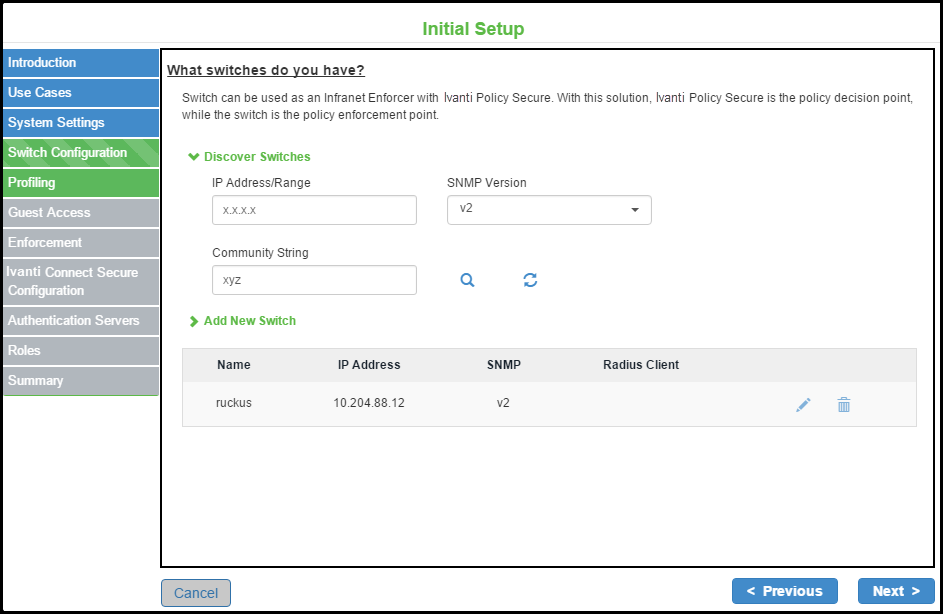Go to the Use Cases step
Image resolution: width=943 pixels, height=614 pixels.
(80, 93)
